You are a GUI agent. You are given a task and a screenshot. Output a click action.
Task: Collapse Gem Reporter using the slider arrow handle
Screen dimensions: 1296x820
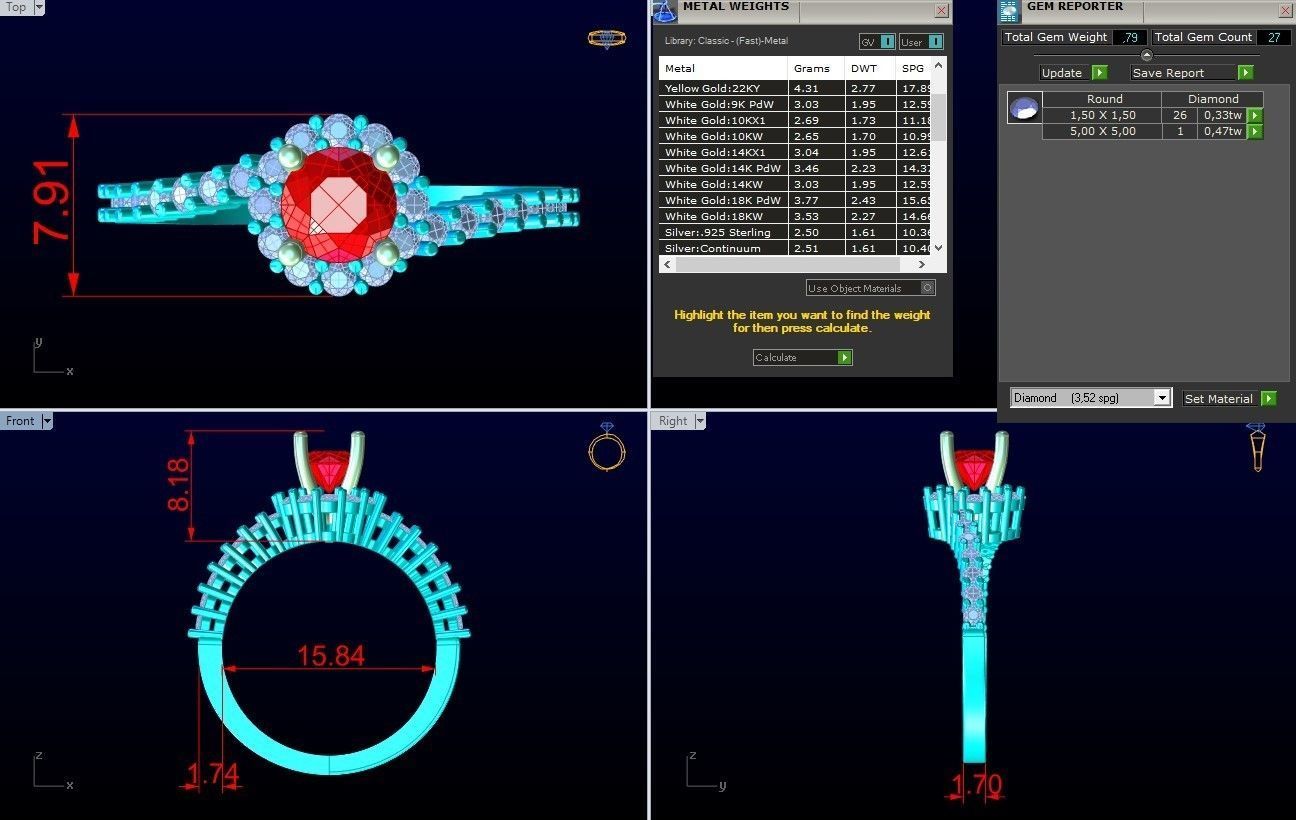[x=1146, y=55]
